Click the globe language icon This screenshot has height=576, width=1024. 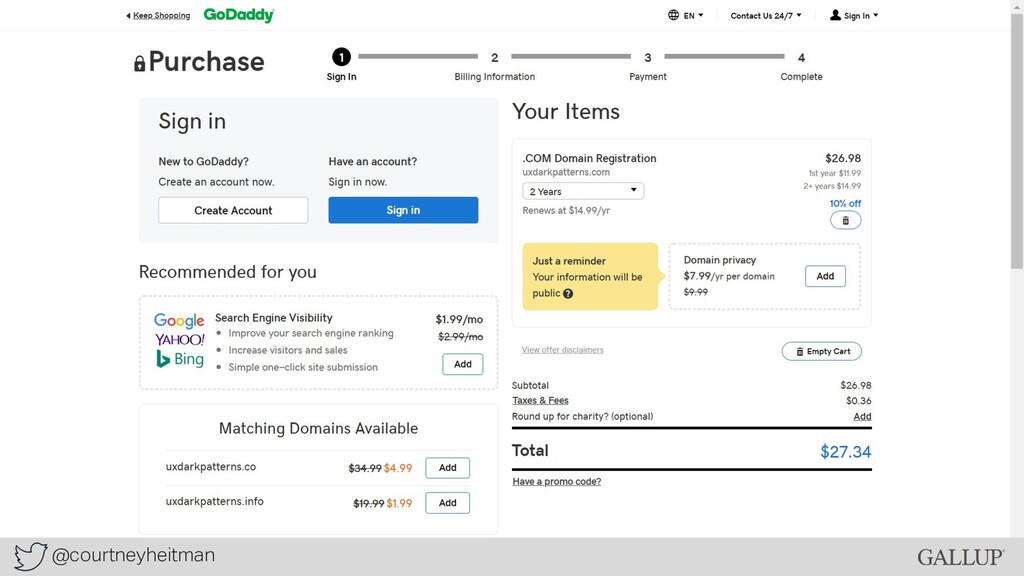[x=673, y=15]
